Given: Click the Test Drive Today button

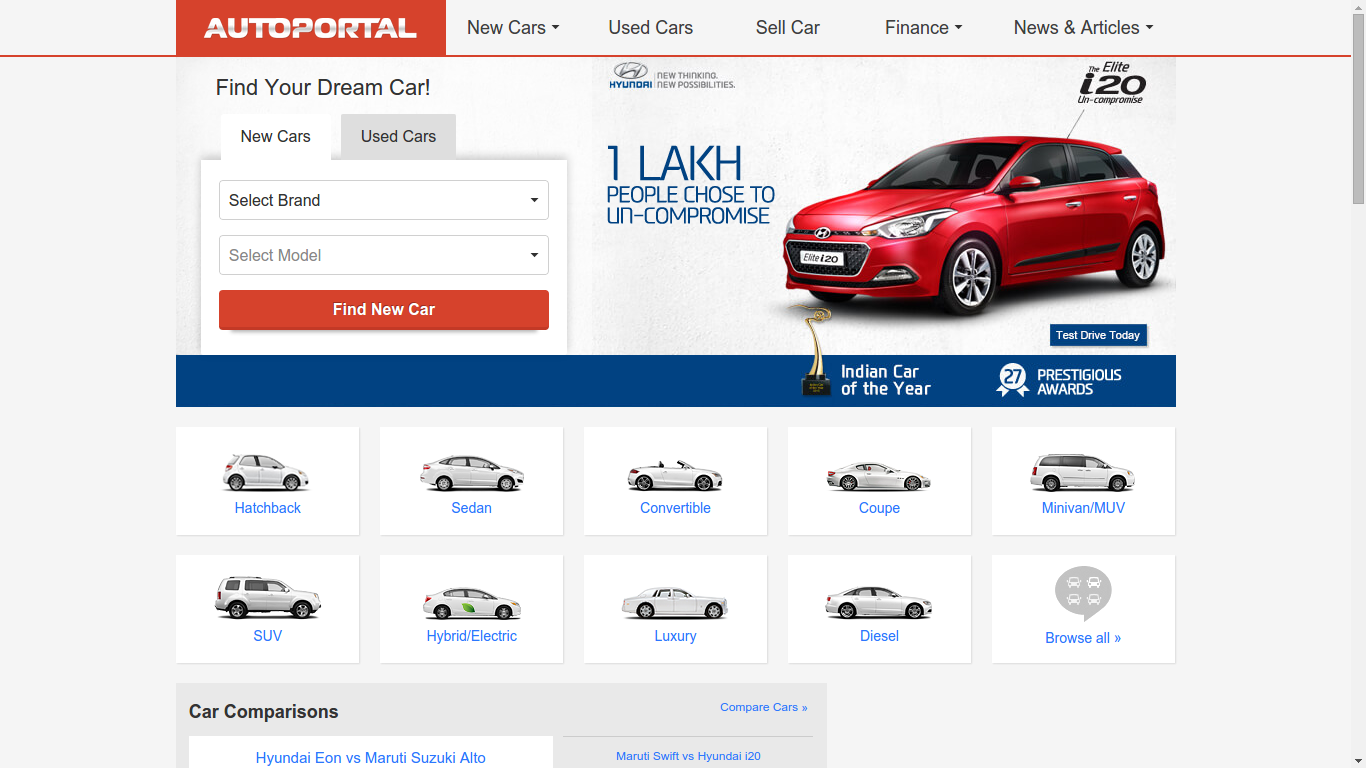Looking at the screenshot, I should (x=1098, y=335).
